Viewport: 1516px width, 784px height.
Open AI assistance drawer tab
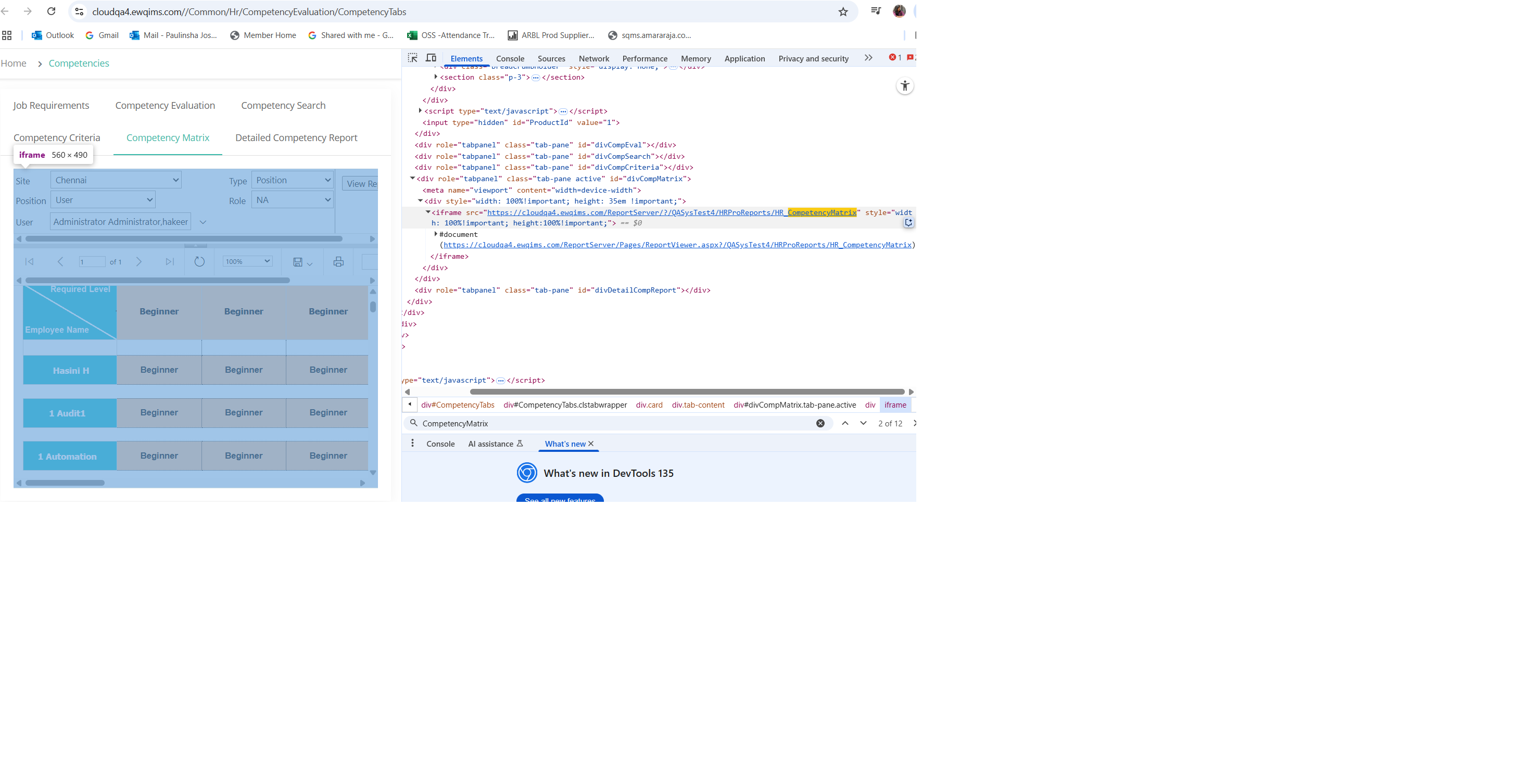495,444
